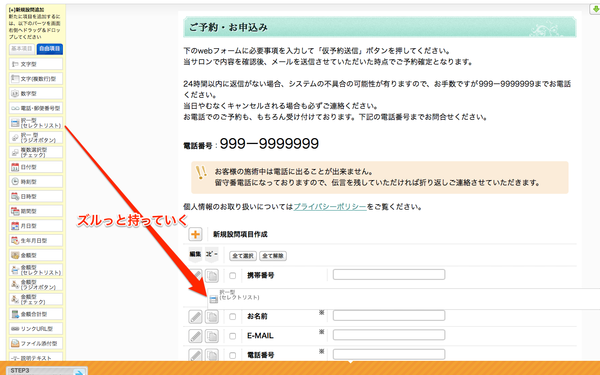Select the 金額型 amount part
The height and width of the screenshot is (375, 600).
click(x=36, y=255)
